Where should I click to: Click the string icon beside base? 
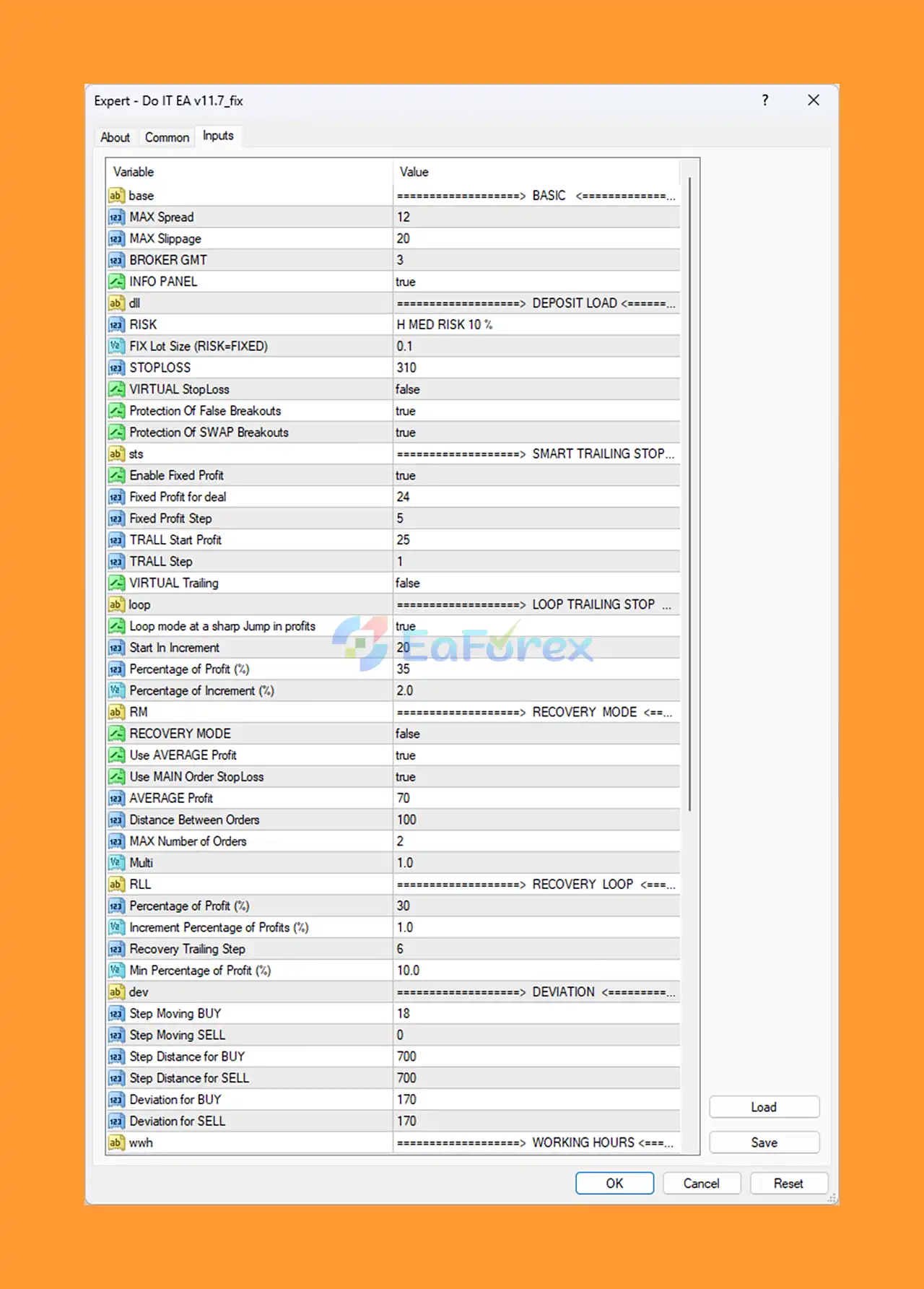(116, 196)
